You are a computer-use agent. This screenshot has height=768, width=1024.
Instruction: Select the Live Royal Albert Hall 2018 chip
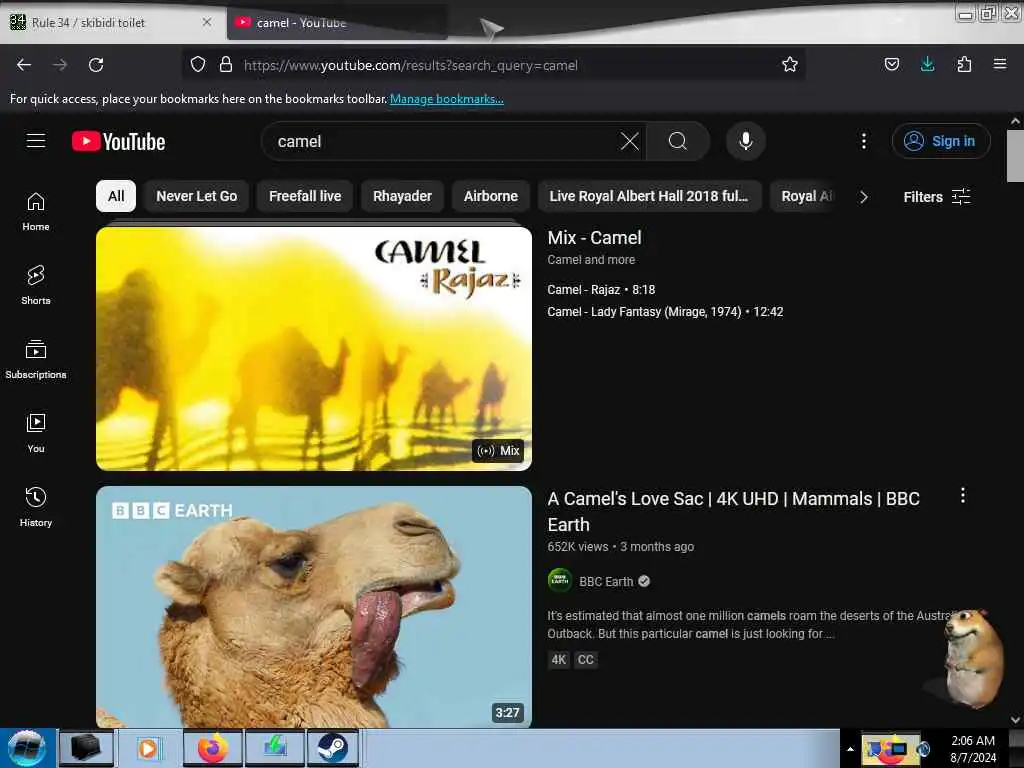point(649,196)
